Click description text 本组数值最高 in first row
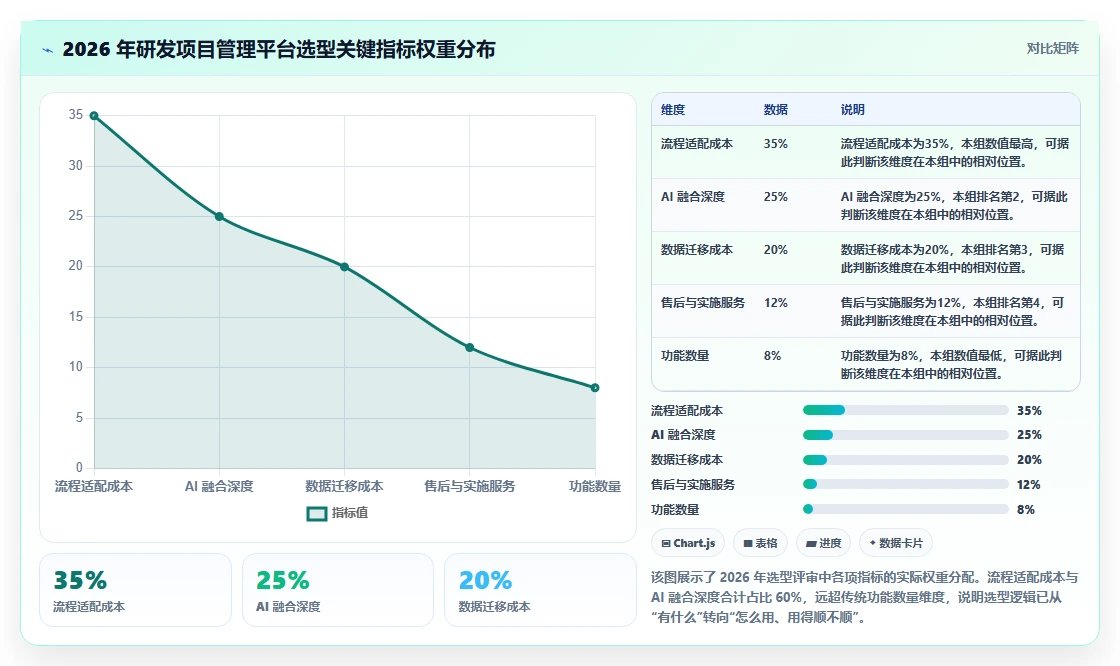The height and width of the screenshot is (666, 1120). (x=997, y=144)
